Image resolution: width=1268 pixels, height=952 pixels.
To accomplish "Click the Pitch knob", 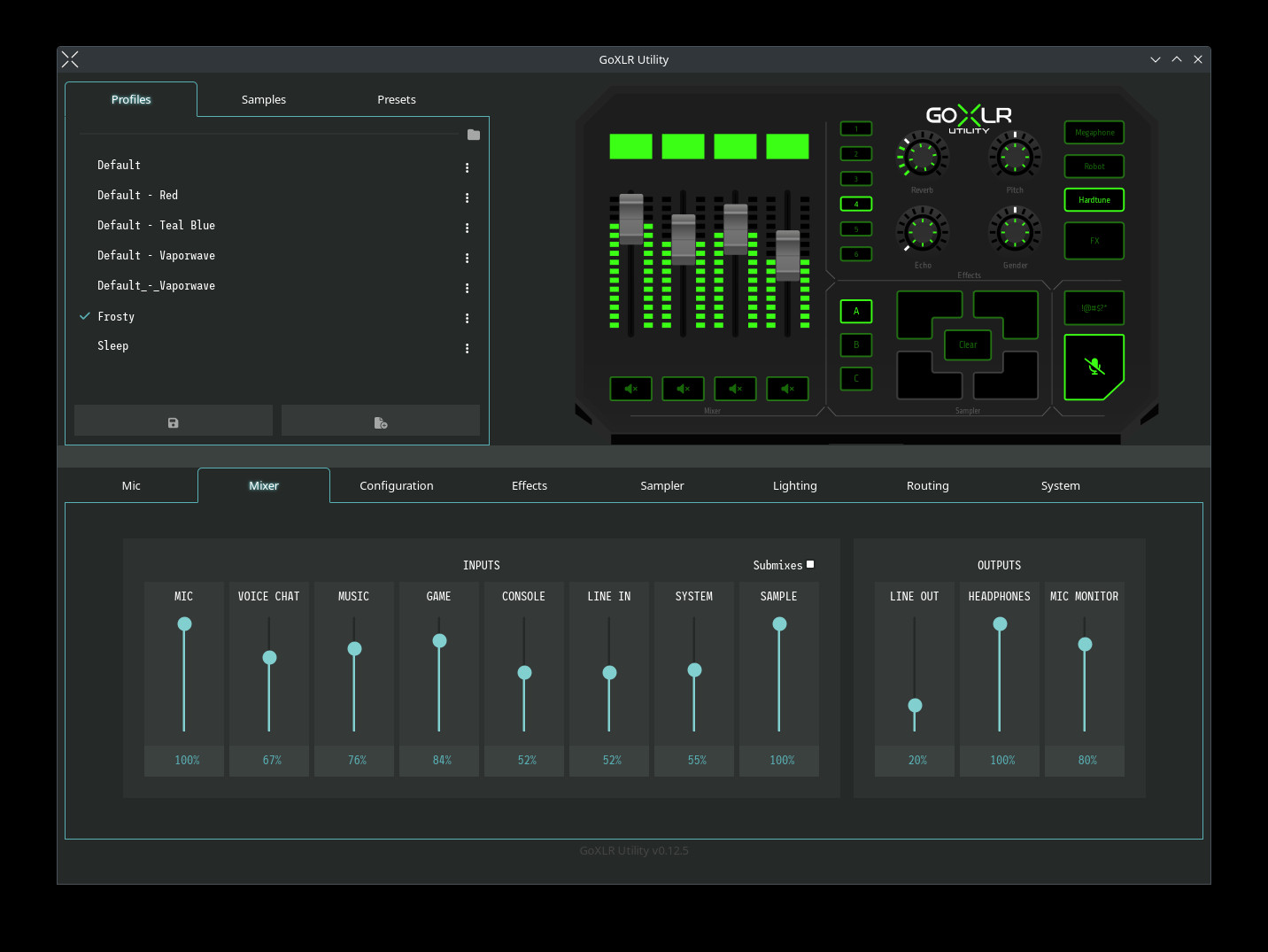I will click(1015, 157).
